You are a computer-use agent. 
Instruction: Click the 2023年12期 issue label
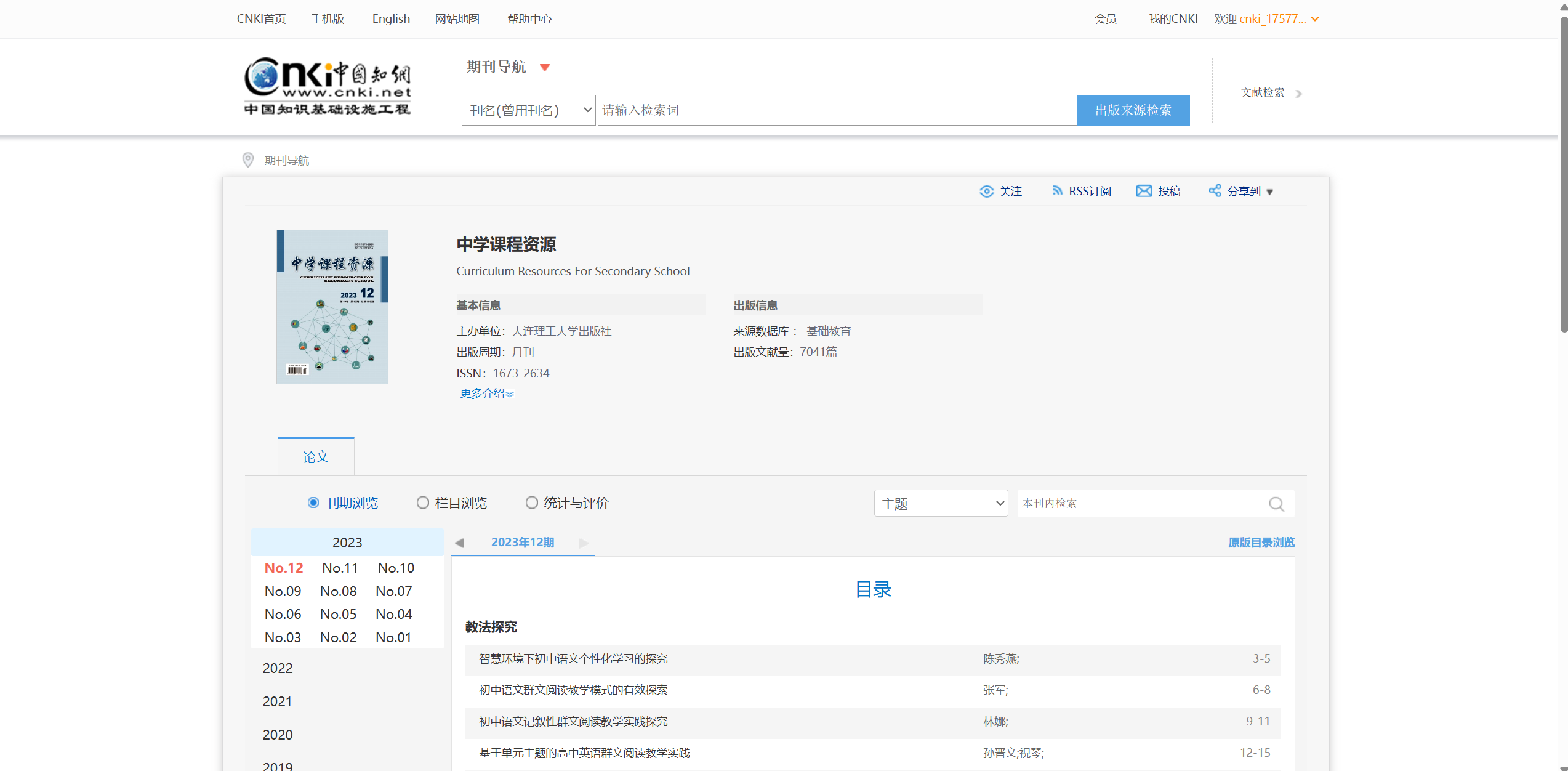click(523, 543)
